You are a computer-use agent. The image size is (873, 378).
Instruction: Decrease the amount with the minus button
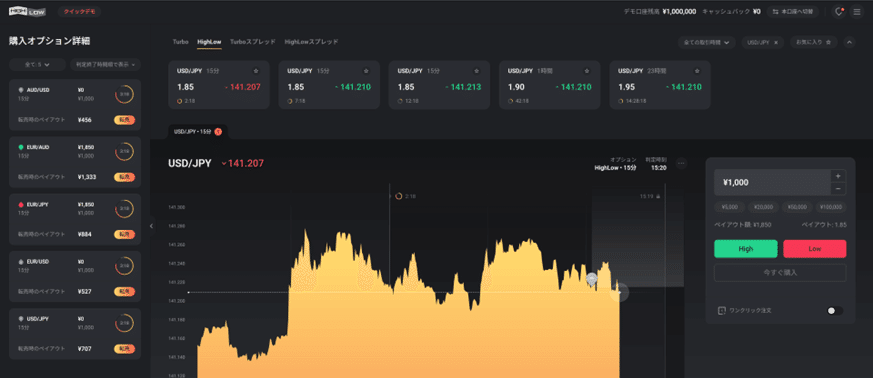[838, 189]
